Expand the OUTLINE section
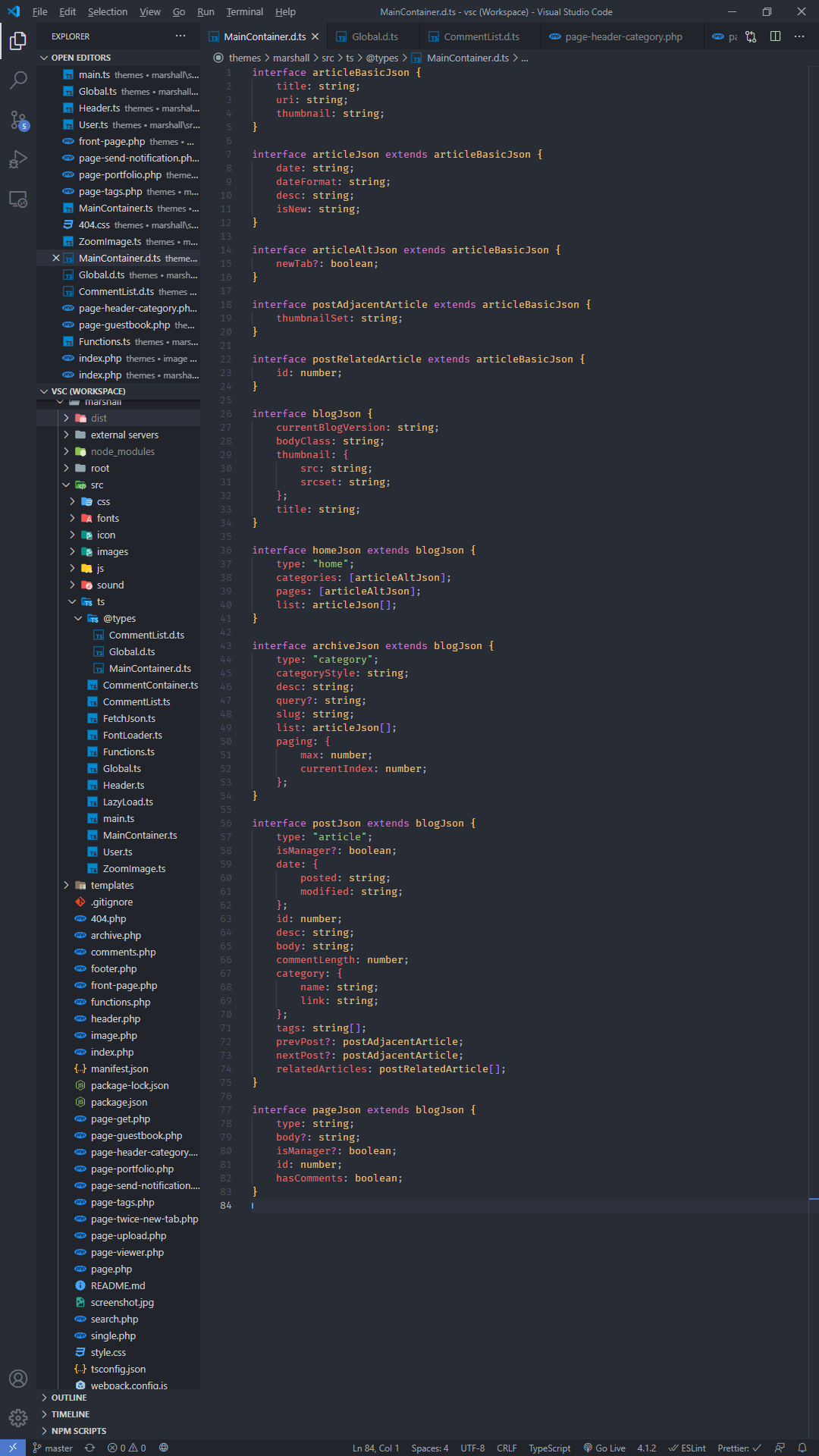 [x=69, y=1398]
